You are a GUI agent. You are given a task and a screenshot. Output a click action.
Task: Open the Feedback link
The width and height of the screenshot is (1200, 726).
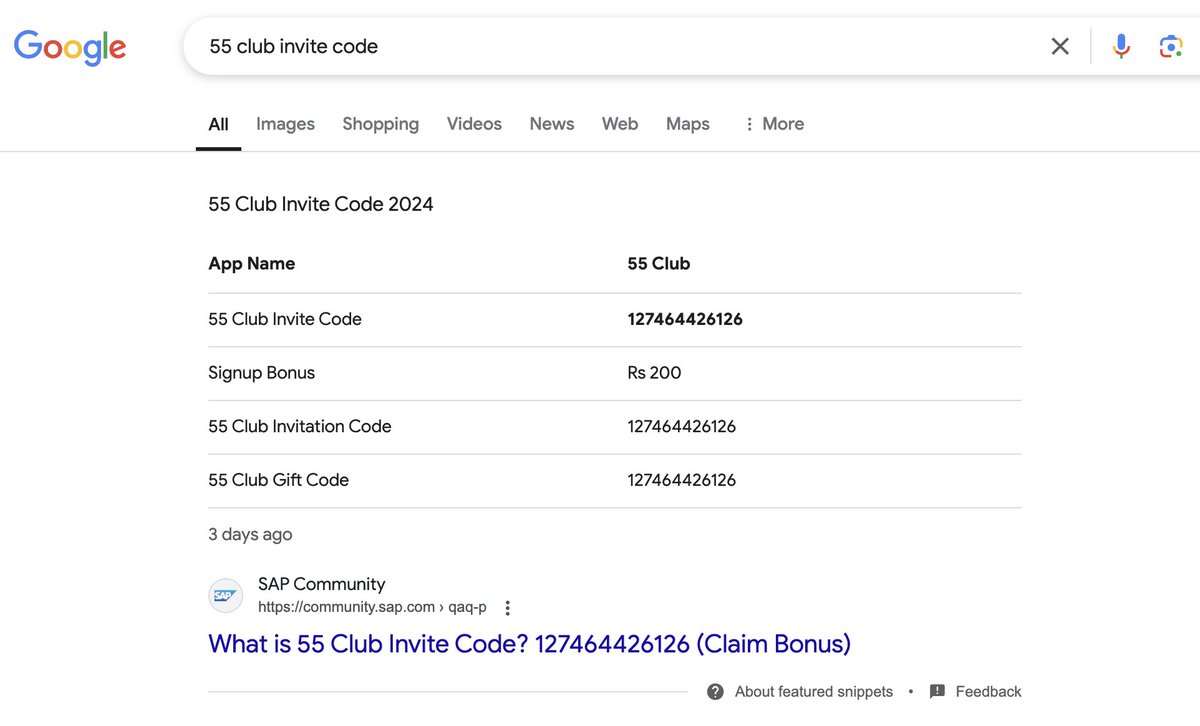tap(988, 692)
